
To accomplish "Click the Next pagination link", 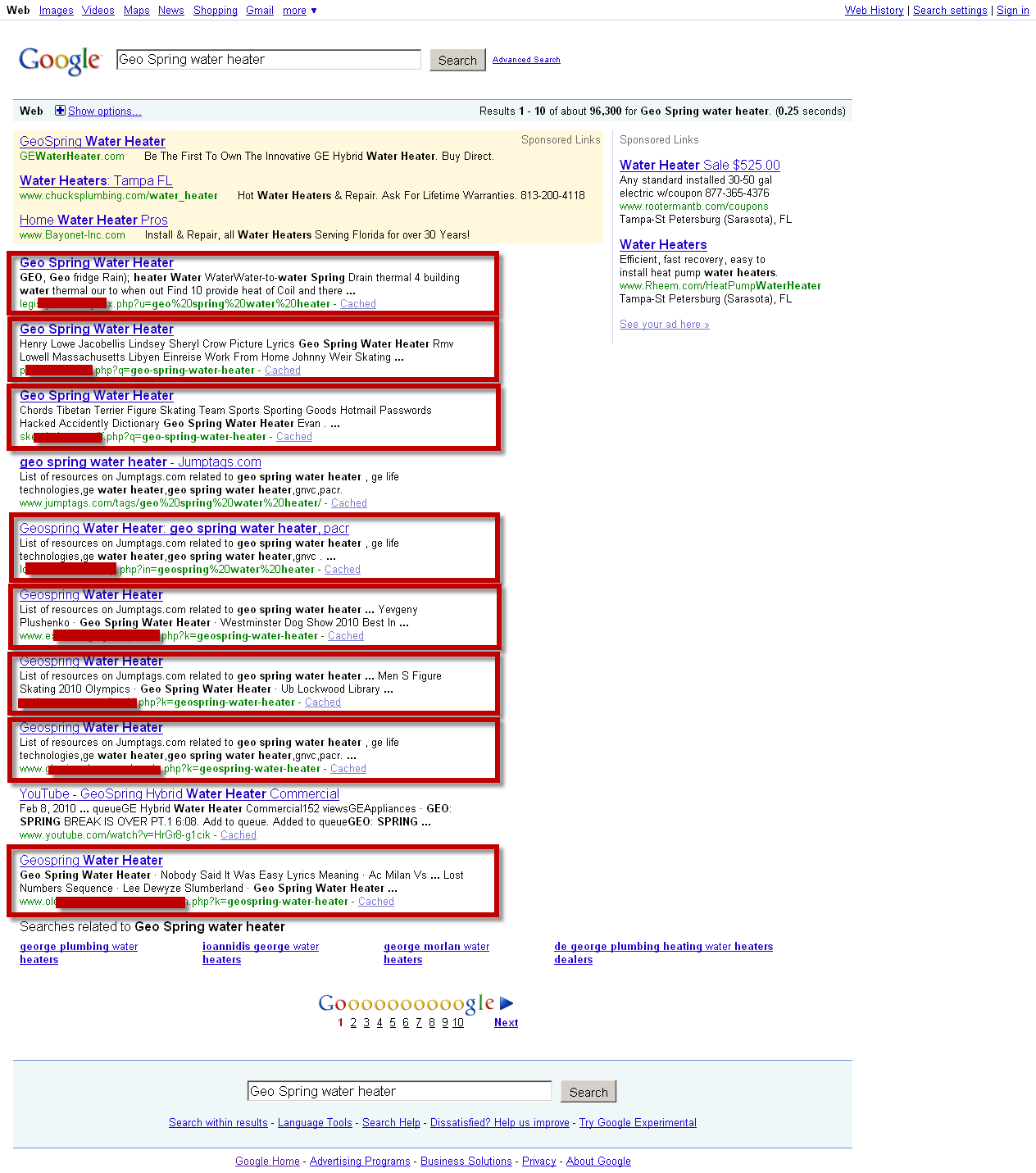I will 506,1023.
